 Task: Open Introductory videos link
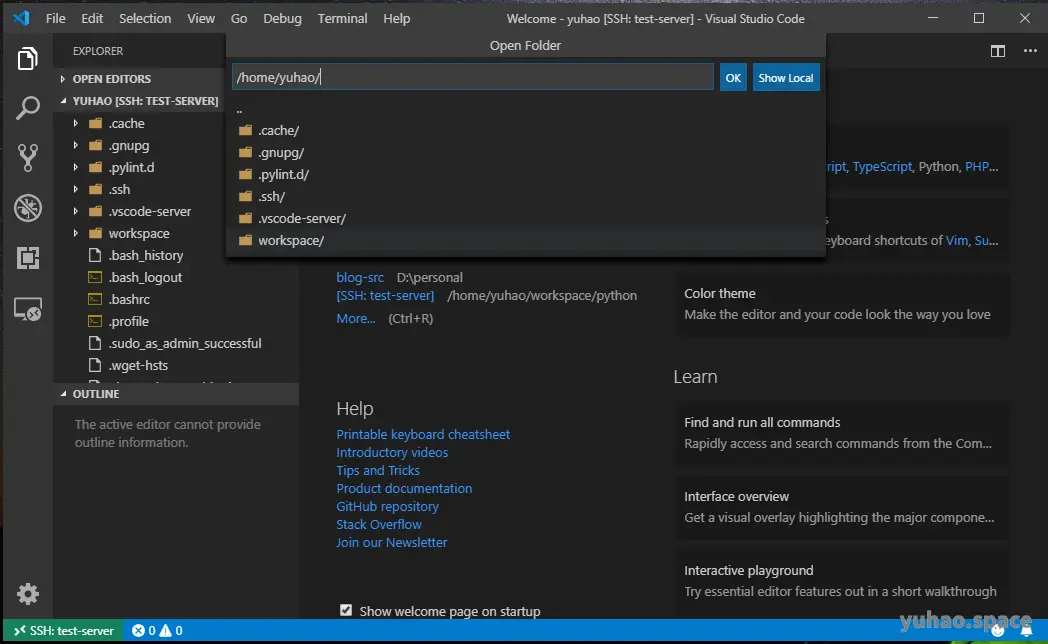coord(392,452)
